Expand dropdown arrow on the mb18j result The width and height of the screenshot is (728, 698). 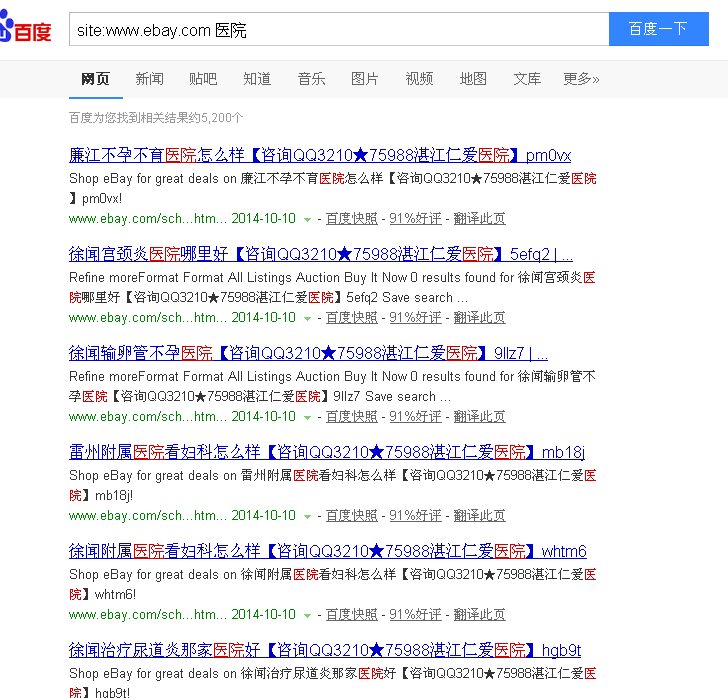tap(307, 516)
